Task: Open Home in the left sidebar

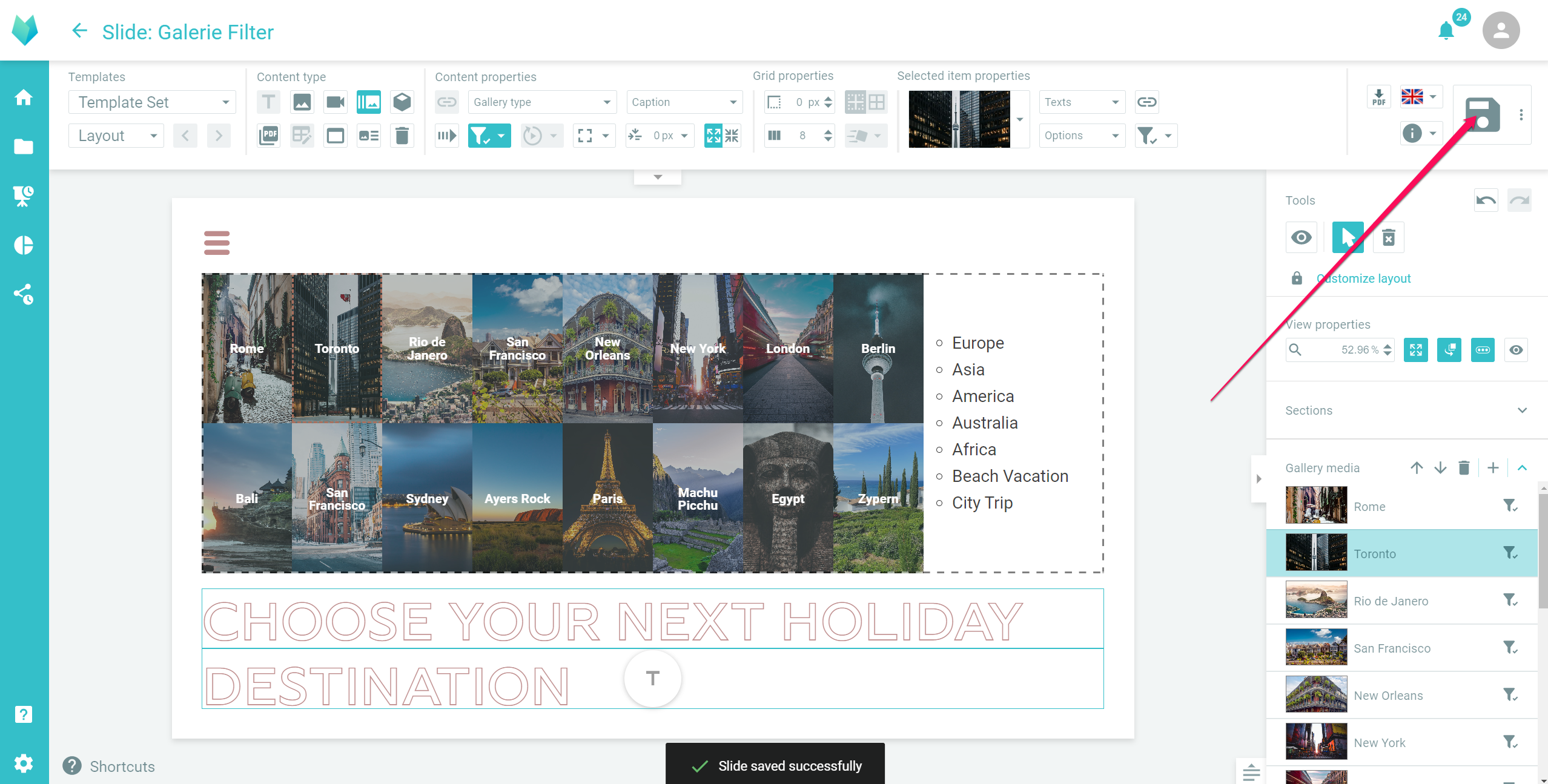Action: coord(24,97)
